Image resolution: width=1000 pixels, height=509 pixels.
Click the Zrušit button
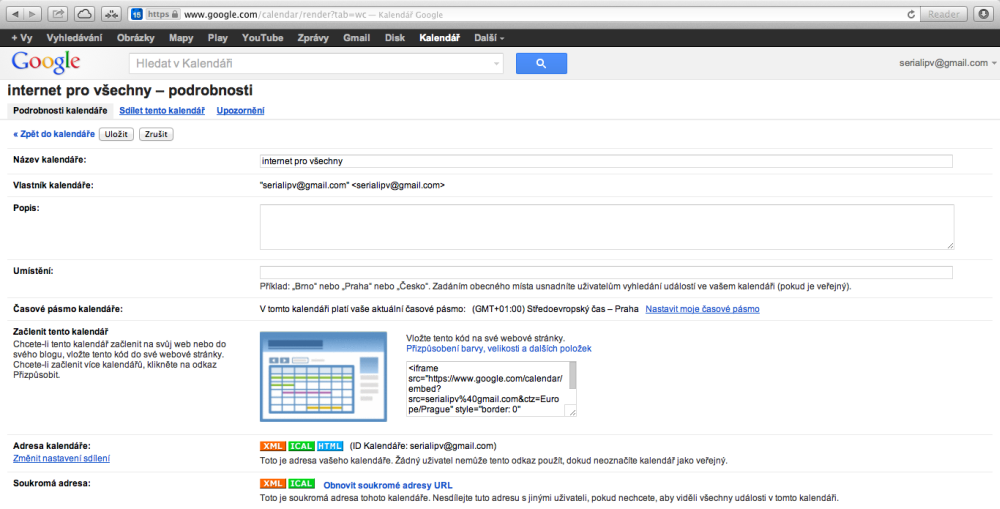[x=156, y=134]
